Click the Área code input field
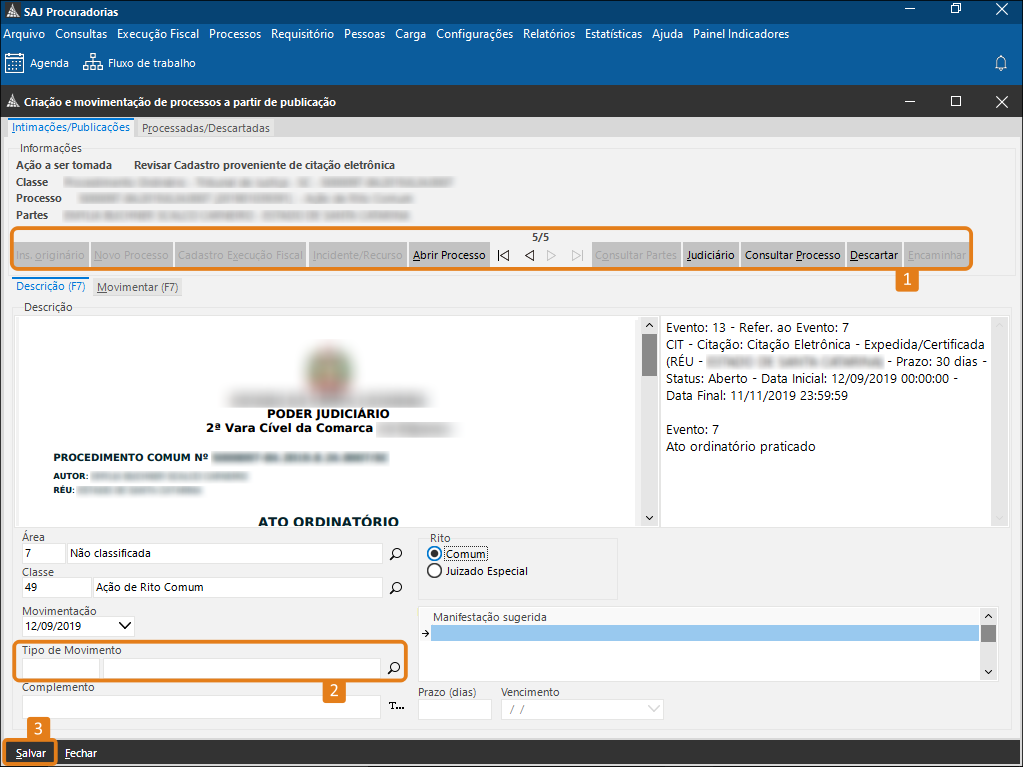Screen dimensions: 1023x767 point(44,554)
